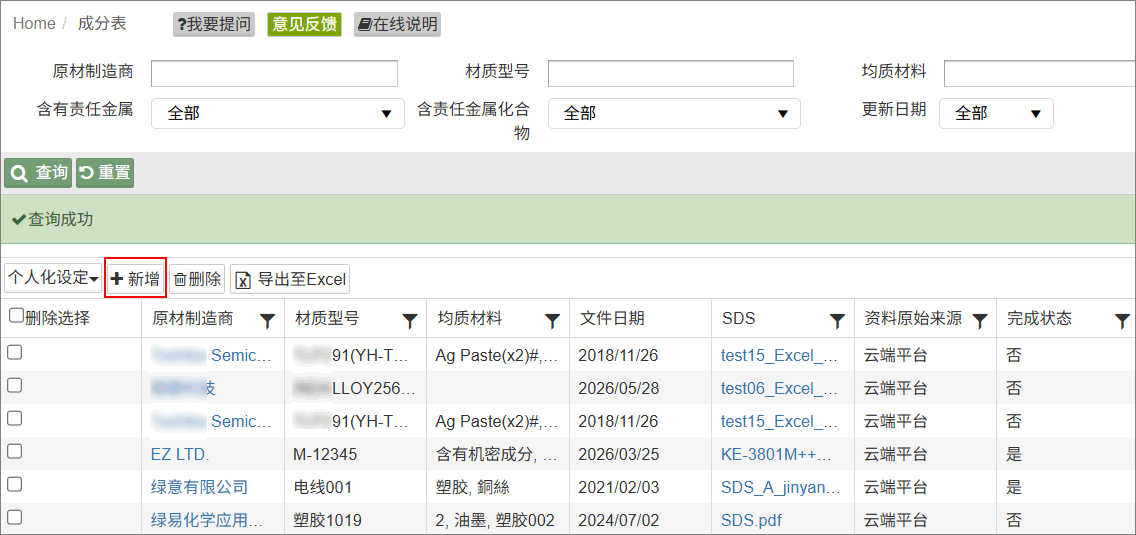Viewport: 1136px width, 535px height.
Task: Open the 在线说明 online manual
Action: 398,25
